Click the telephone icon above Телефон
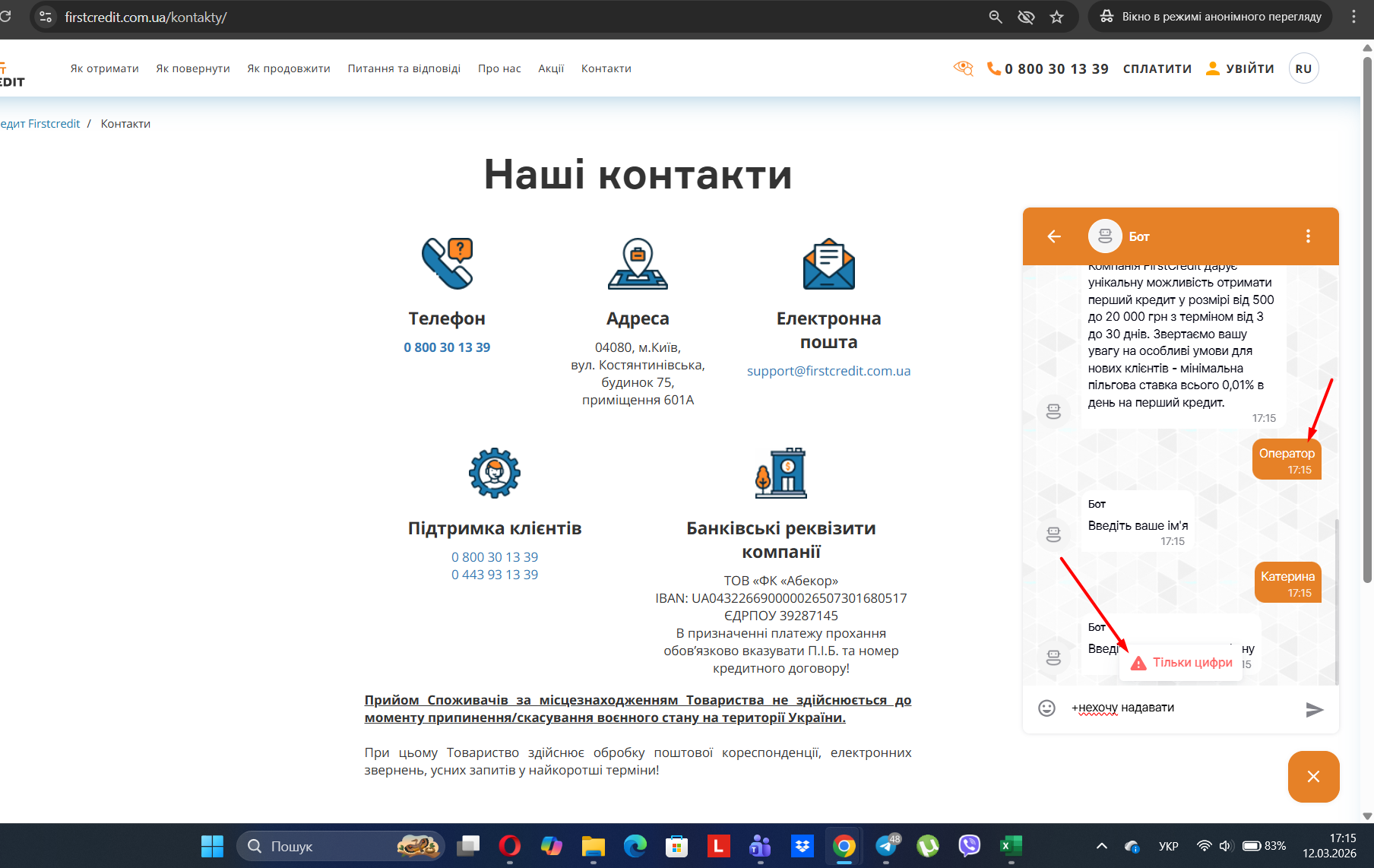This screenshot has height=868, width=1374. coord(448,263)
